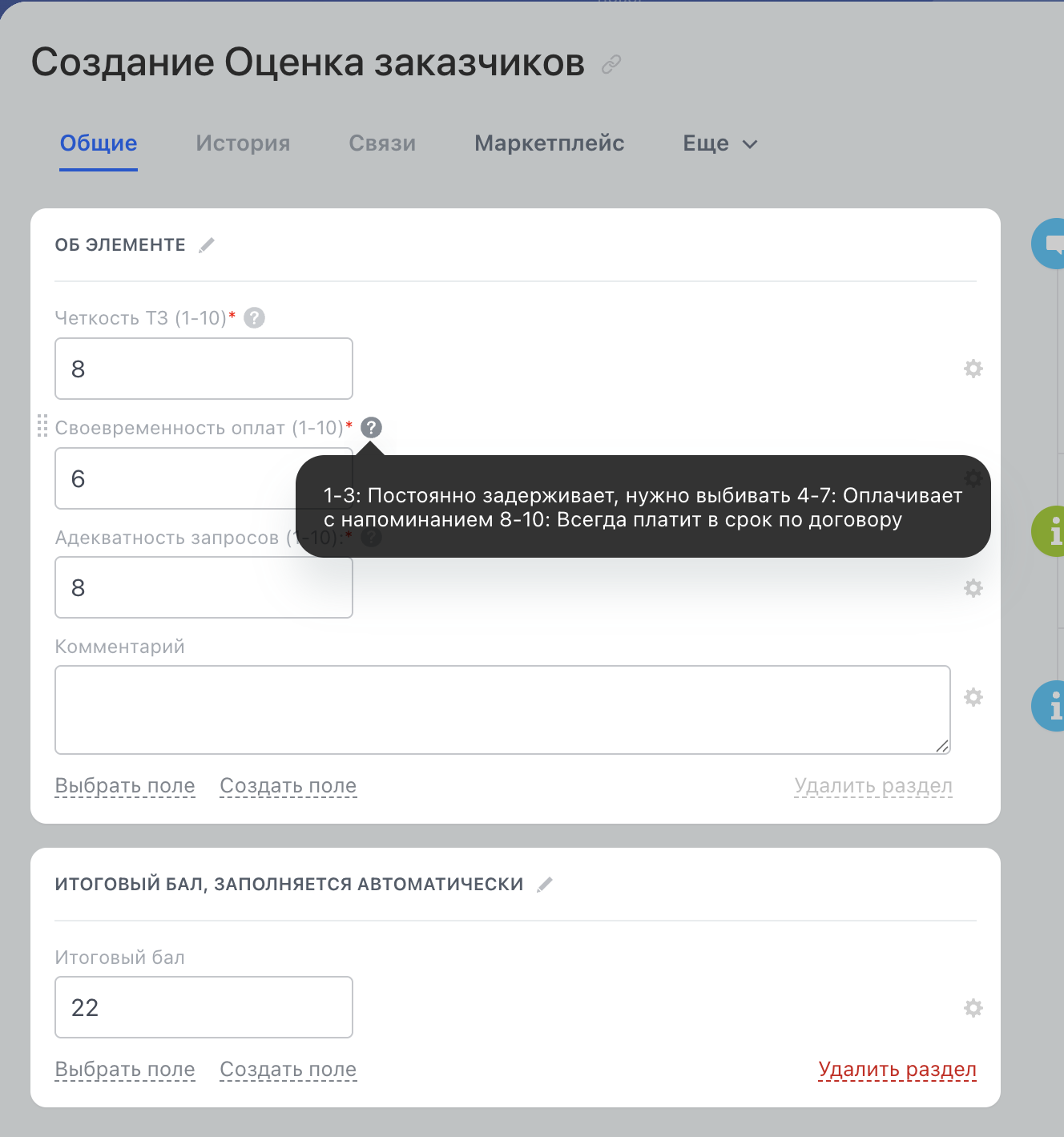Click Создать поле in ИТОГОВЫЙ БАЛ section
The height and width of the screenshot is (1137, 1064).
pos(288,1070)
